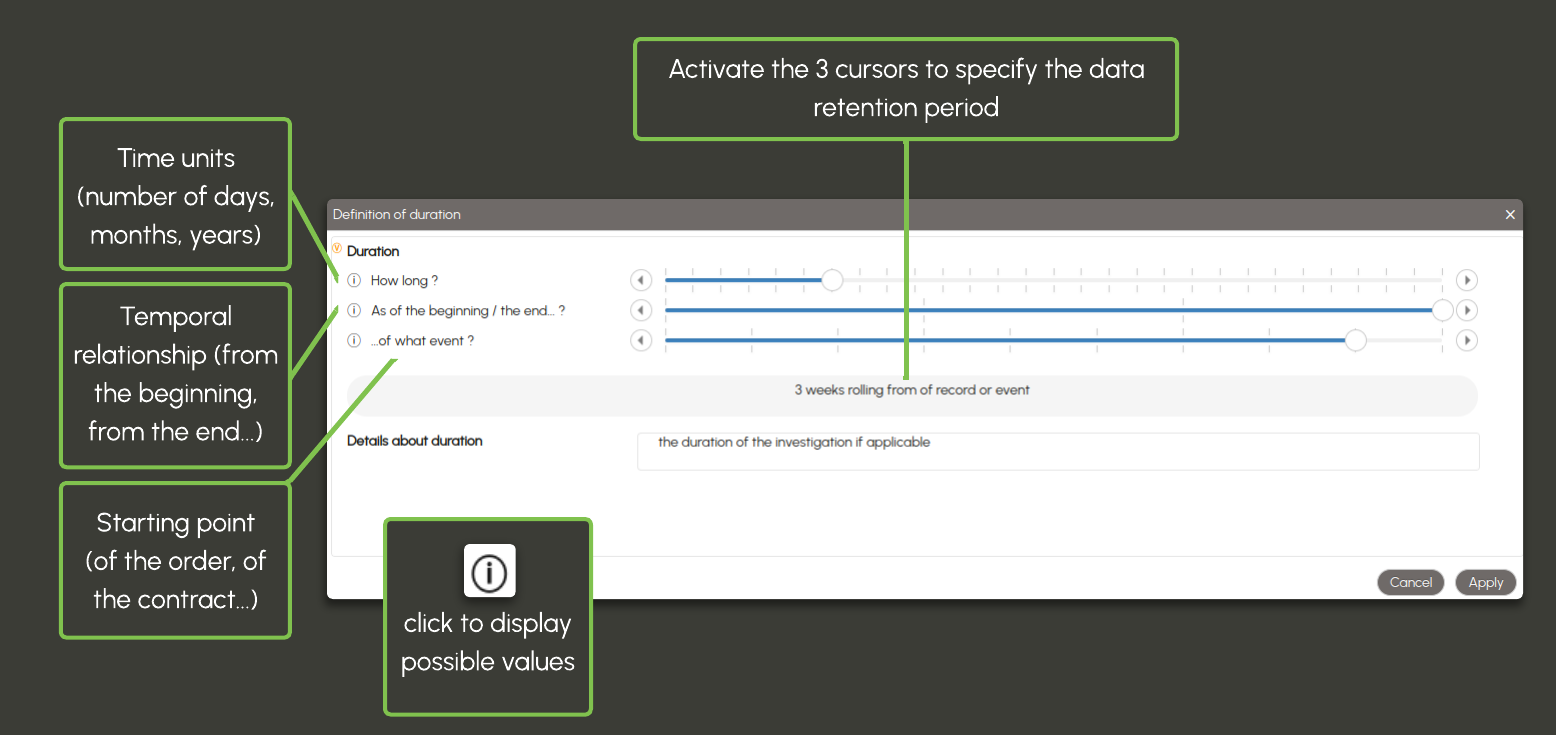Select the beginning/end slider handle
1556x735 pixels.
pyautogui.click(x=1442, y=311)
